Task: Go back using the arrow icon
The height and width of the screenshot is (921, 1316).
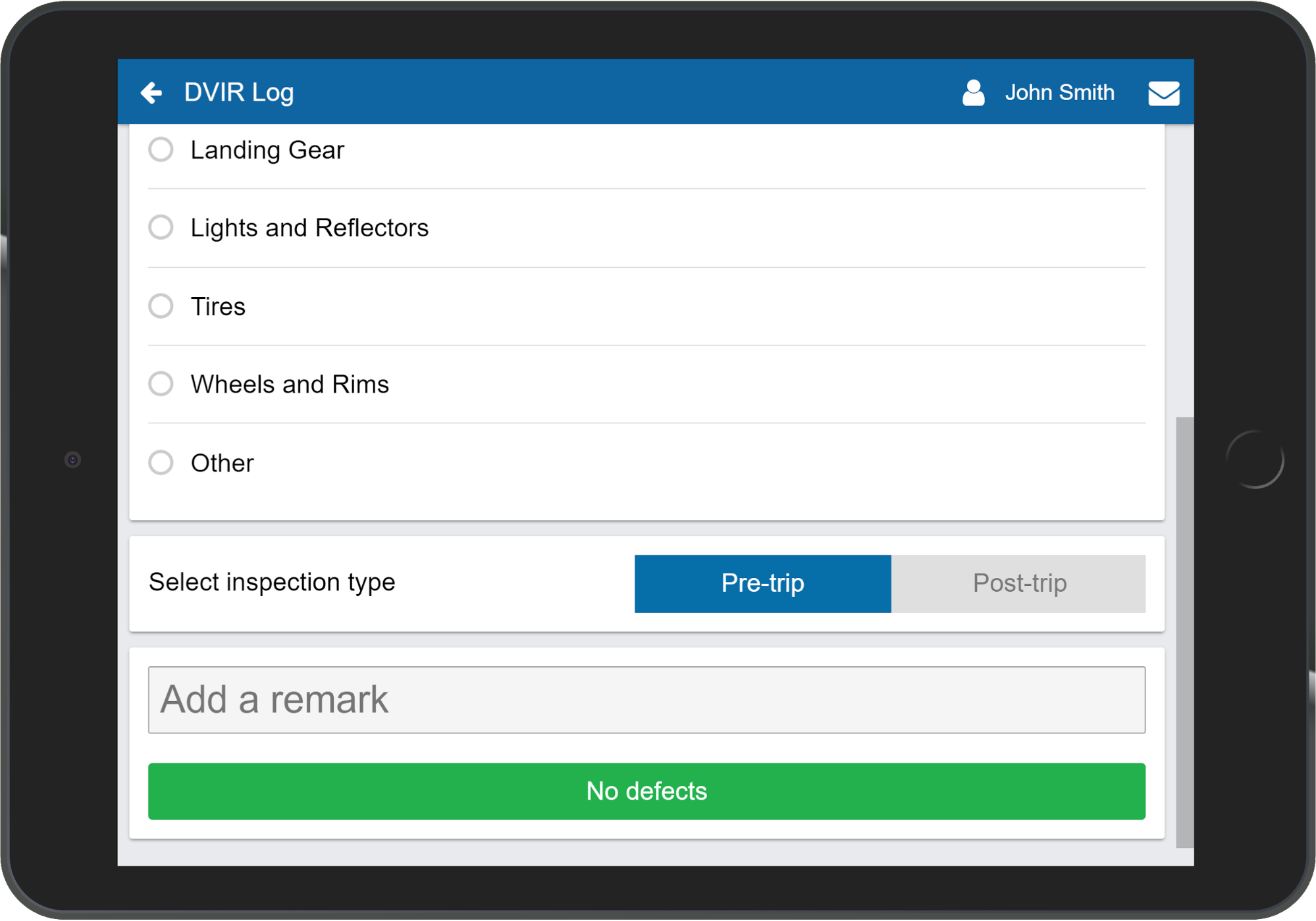Action: tap(151, 93)
